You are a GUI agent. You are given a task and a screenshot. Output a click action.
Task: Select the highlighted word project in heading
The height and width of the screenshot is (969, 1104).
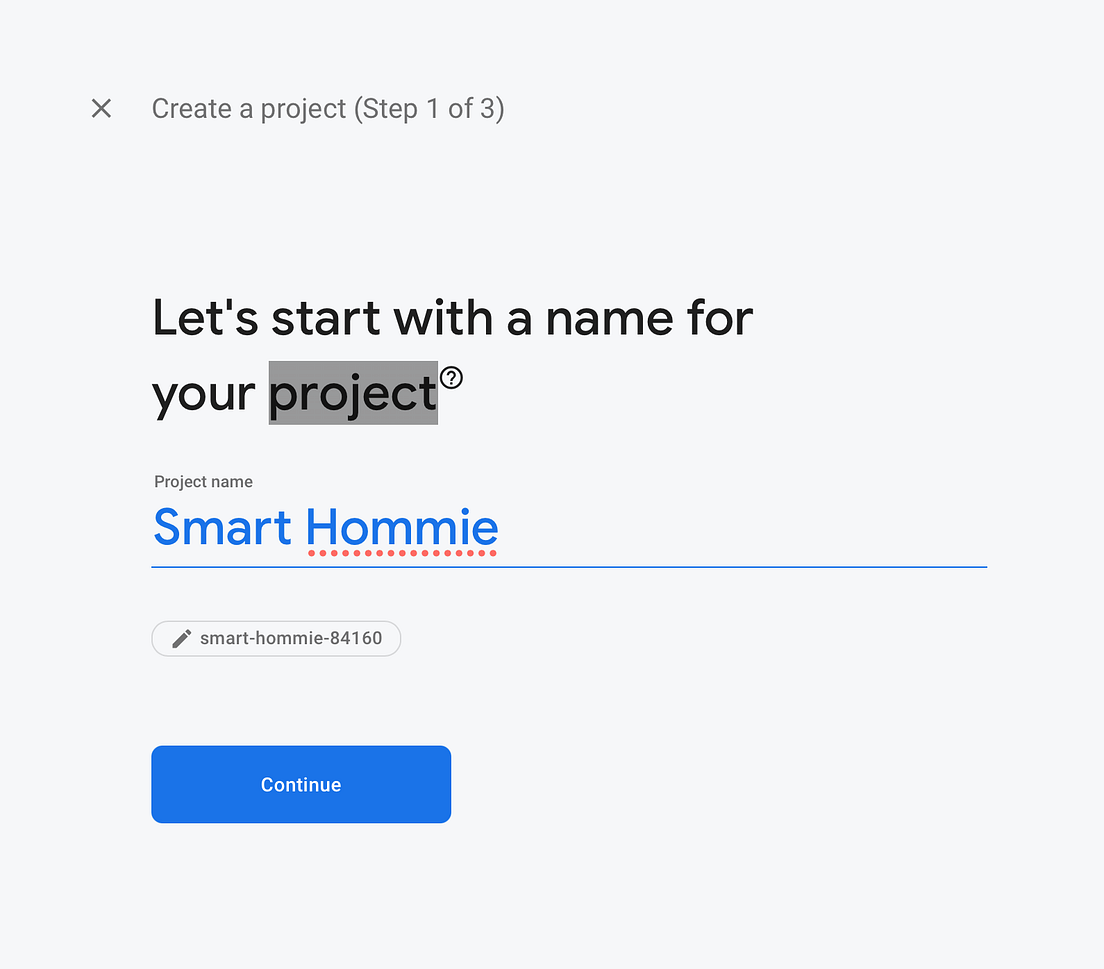(352, 392)
